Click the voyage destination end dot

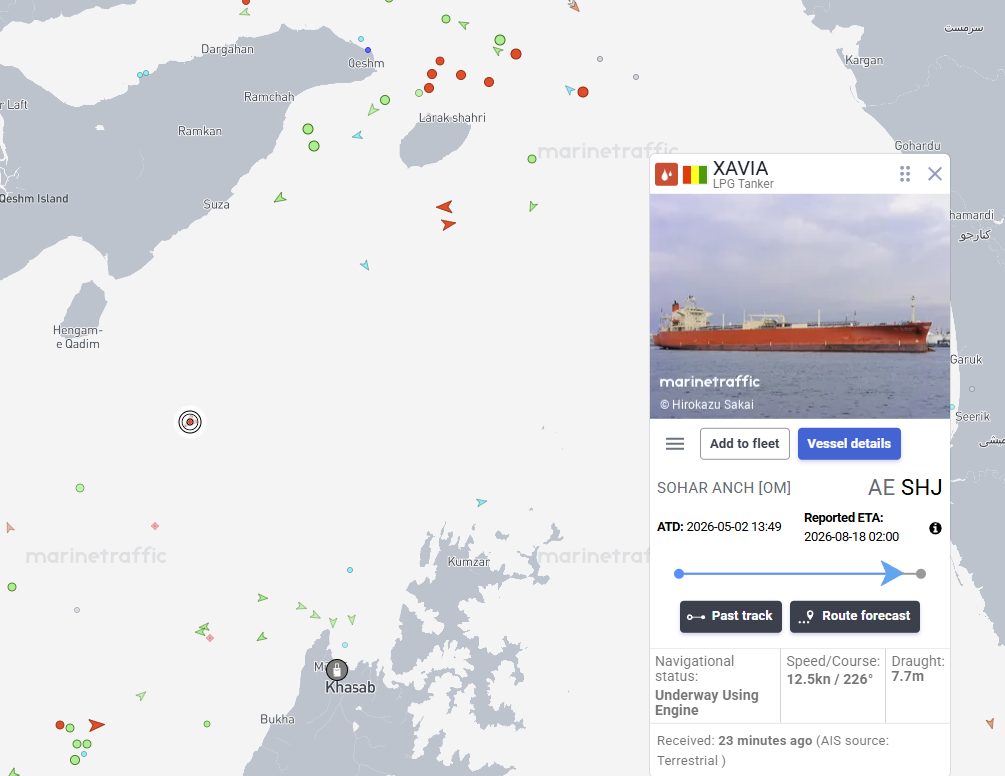(x=920, y=574)
